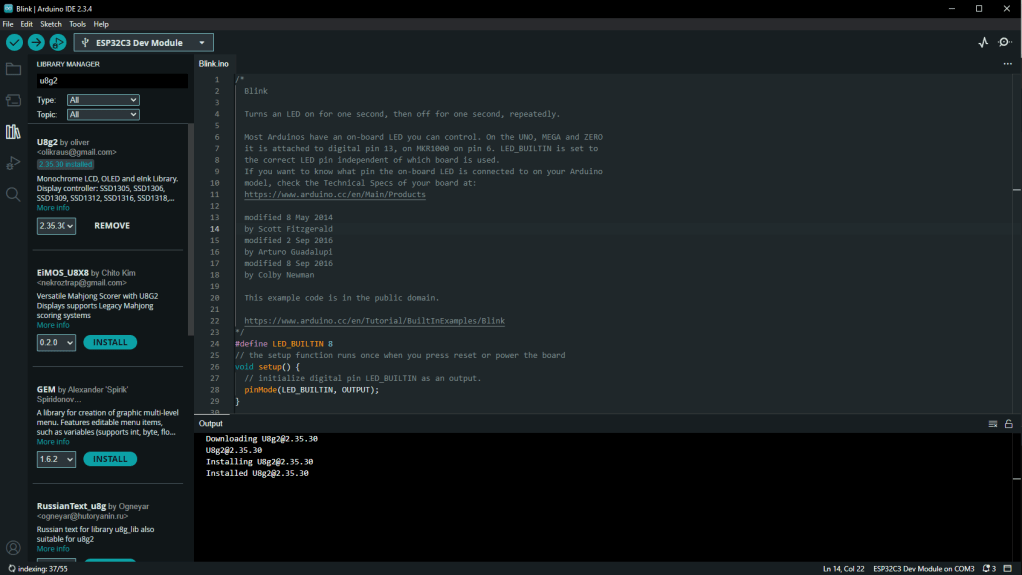The image size is (1022, 575).
Task: Open the sidebar Search panel
Action: click(13, 194)
